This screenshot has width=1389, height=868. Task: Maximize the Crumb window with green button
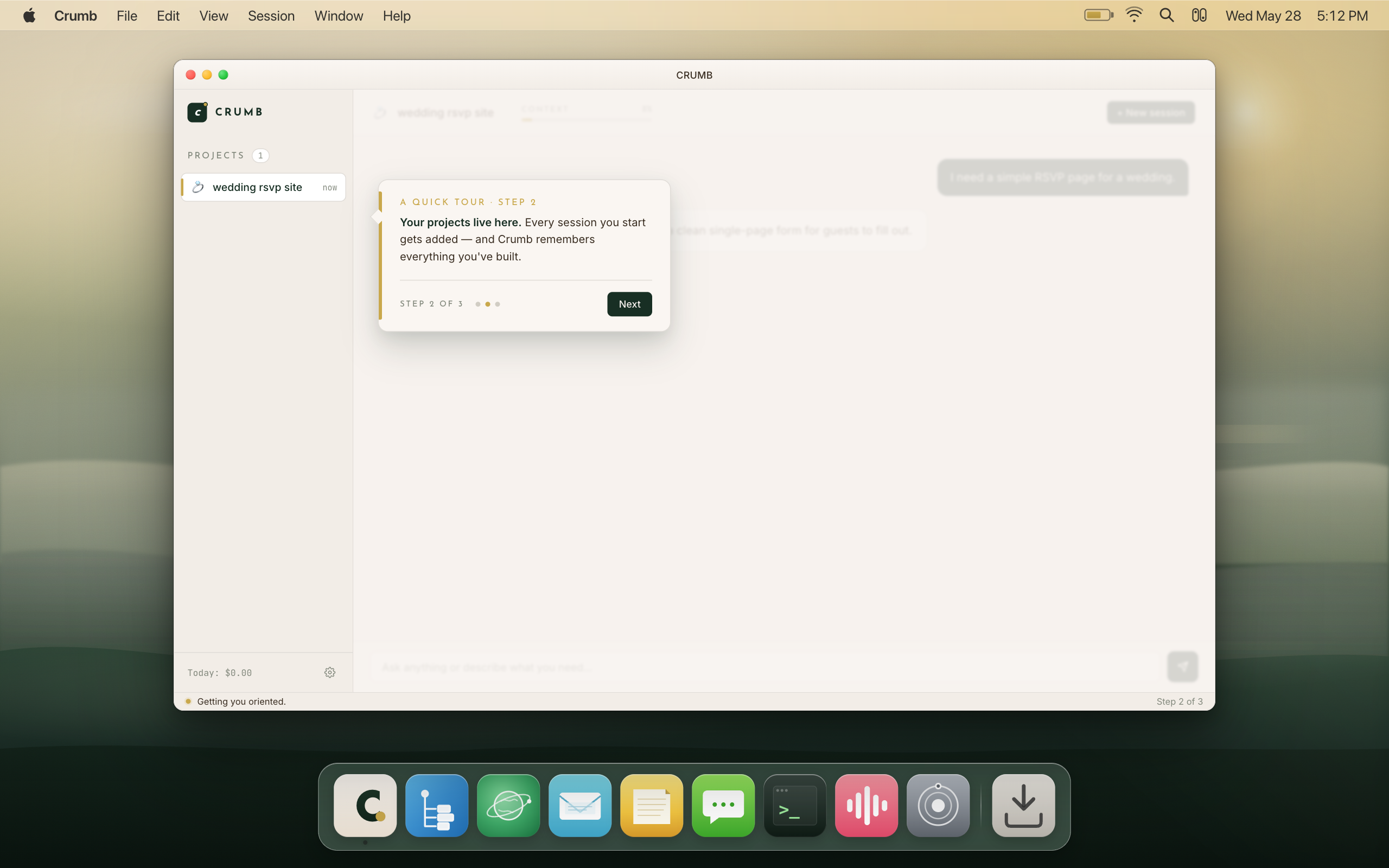224,75
